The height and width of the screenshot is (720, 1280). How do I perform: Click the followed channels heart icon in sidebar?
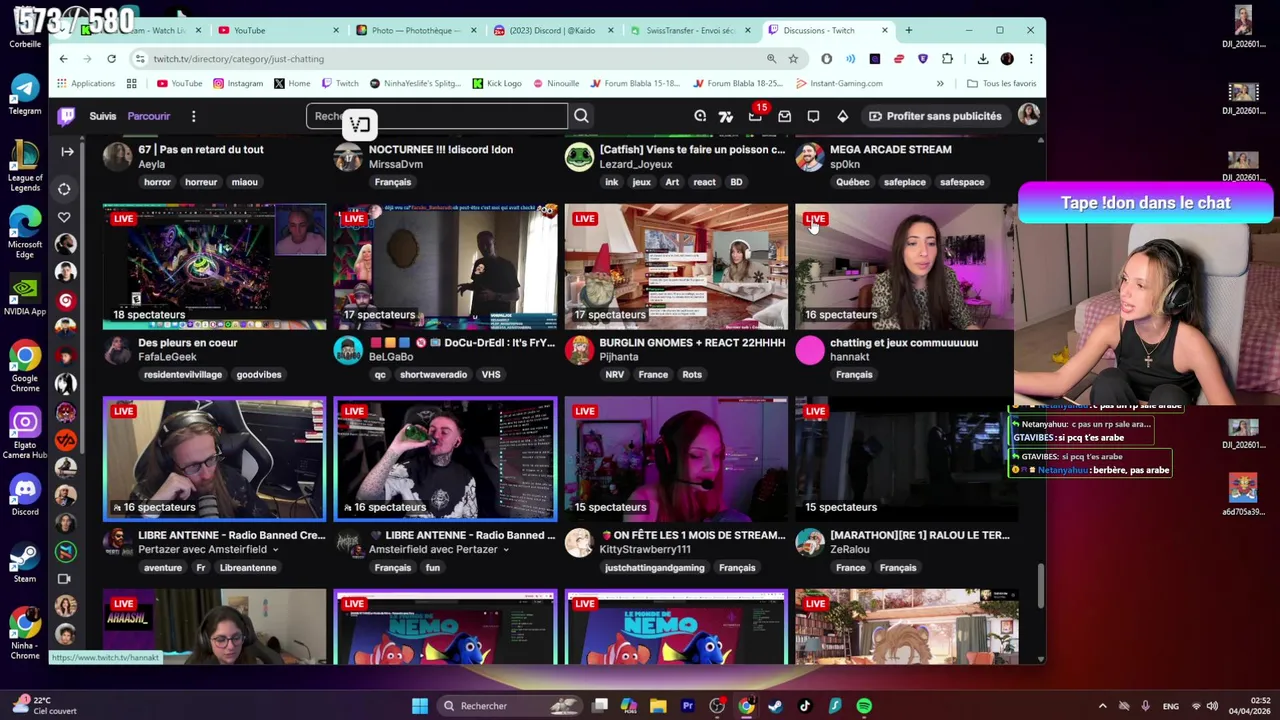coord(64,217)
